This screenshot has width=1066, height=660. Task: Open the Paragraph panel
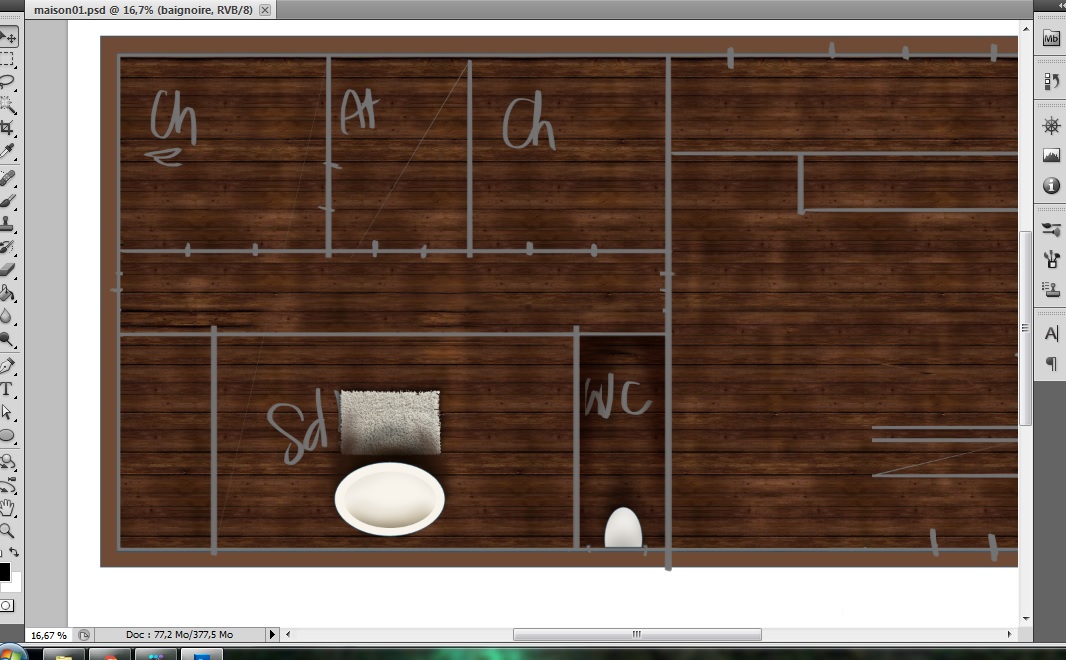[x=1051, y=364]
